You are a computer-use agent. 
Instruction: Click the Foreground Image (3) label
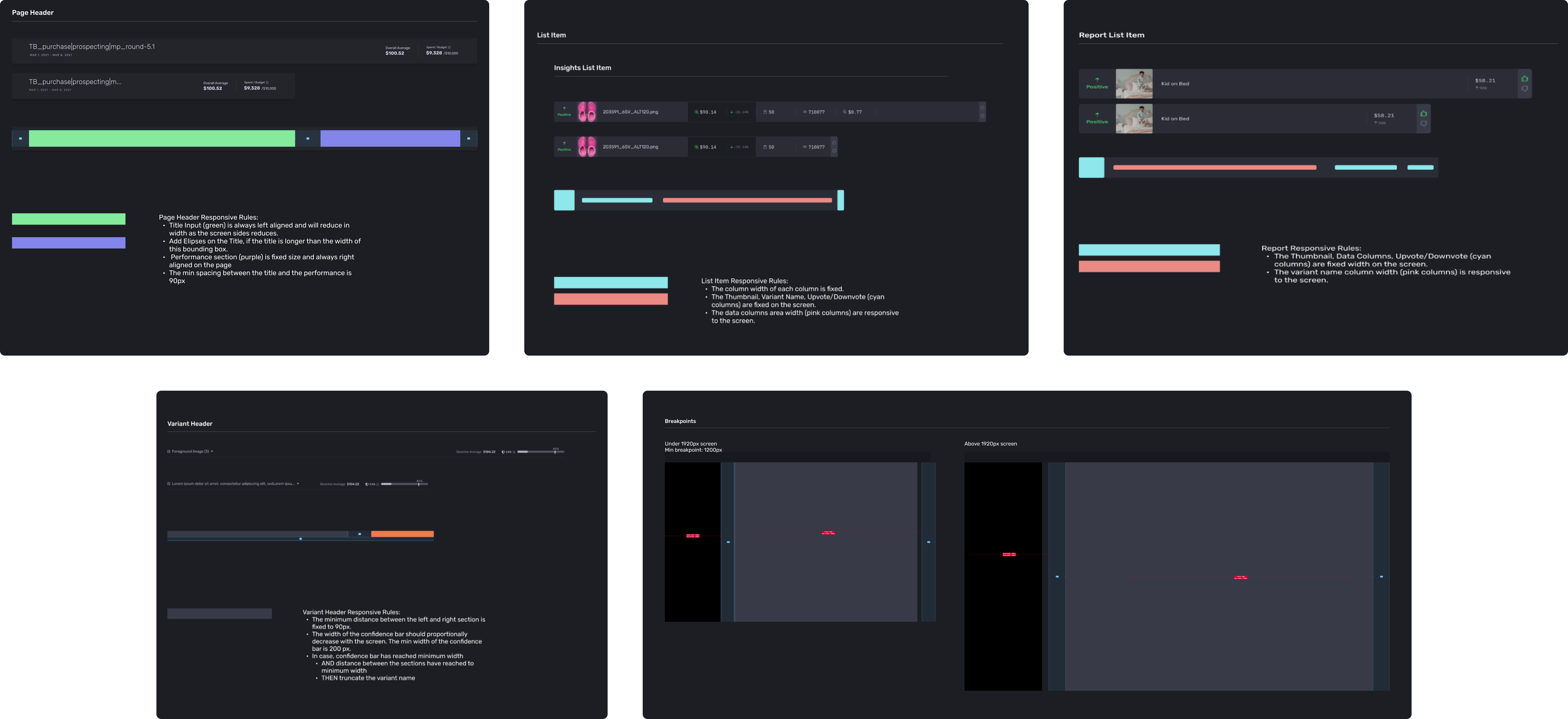pyautogui.click(x=190, y=451)
